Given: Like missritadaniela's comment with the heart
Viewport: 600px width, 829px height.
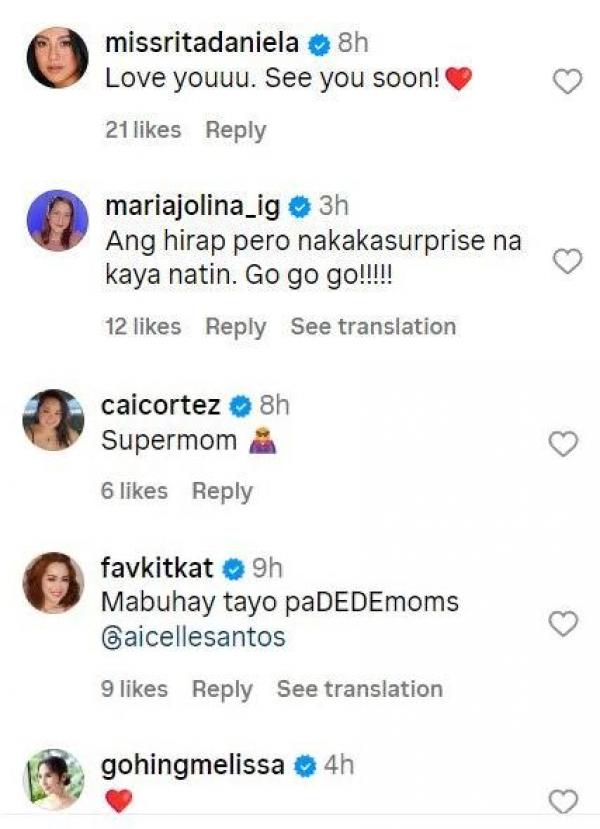Looking at the screenshot, I should pos(567,82).
